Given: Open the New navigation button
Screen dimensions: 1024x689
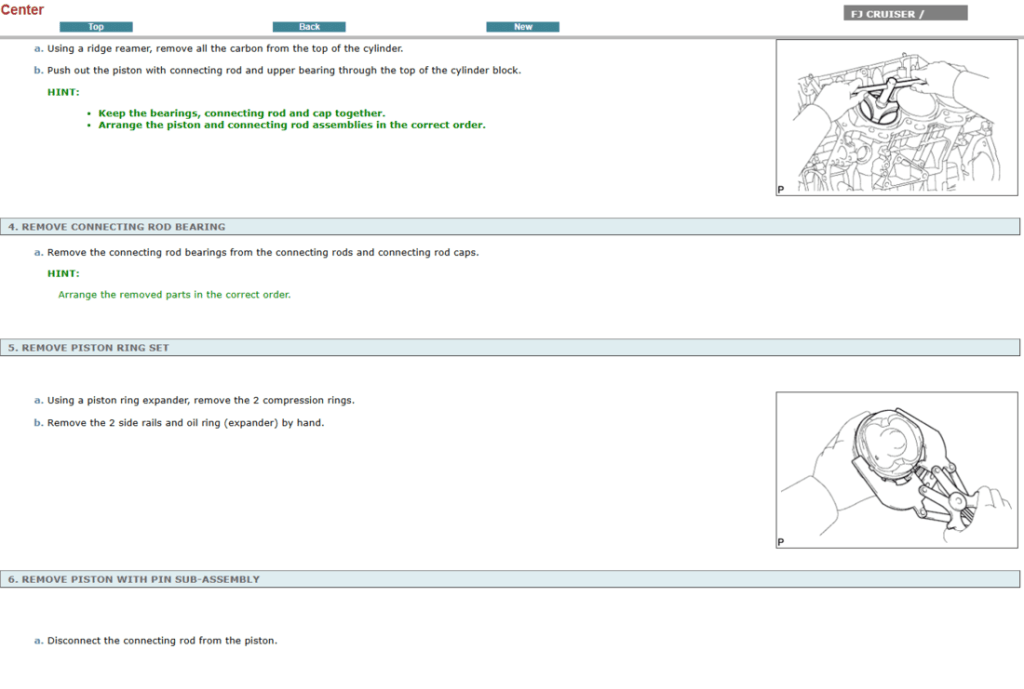Looking at the screenshot, I should pos(522,27).
